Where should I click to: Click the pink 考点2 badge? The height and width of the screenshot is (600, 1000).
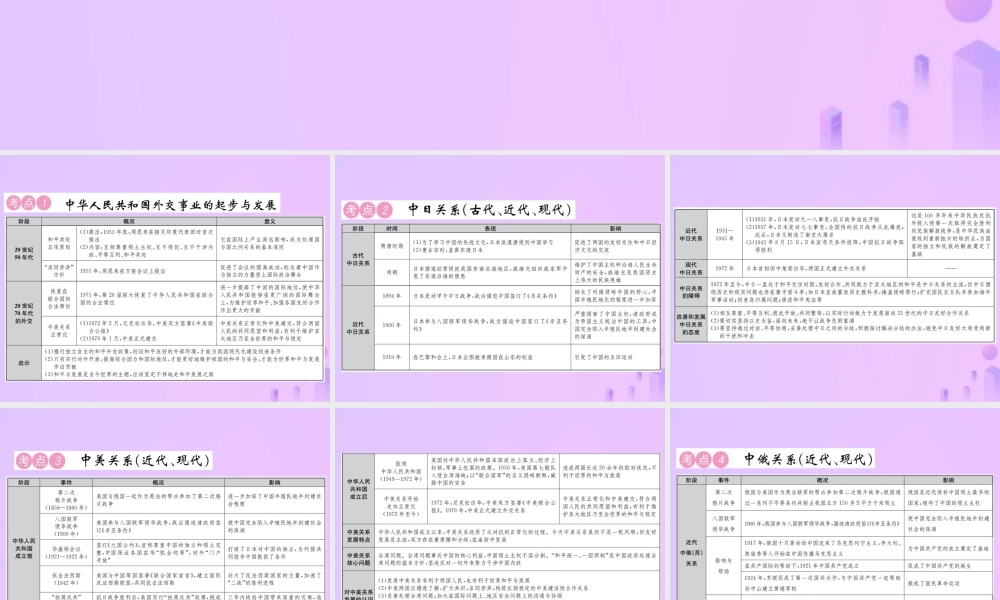tap(368, 210)
